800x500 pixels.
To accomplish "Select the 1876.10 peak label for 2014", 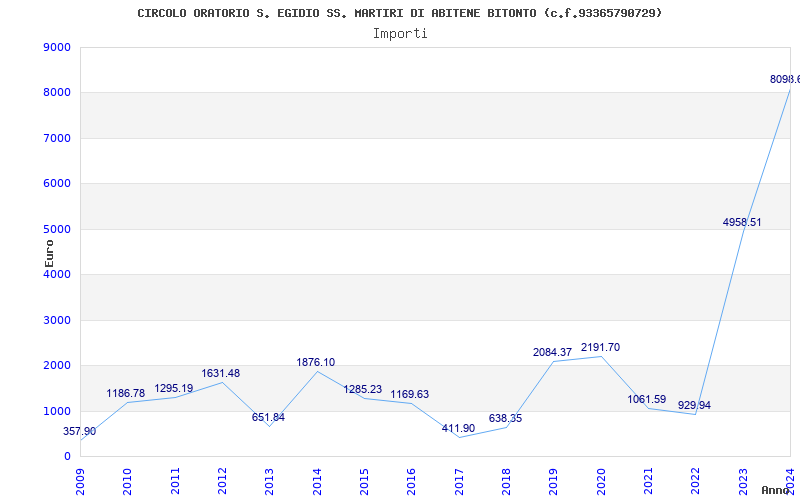I will [x=316, y=362].
